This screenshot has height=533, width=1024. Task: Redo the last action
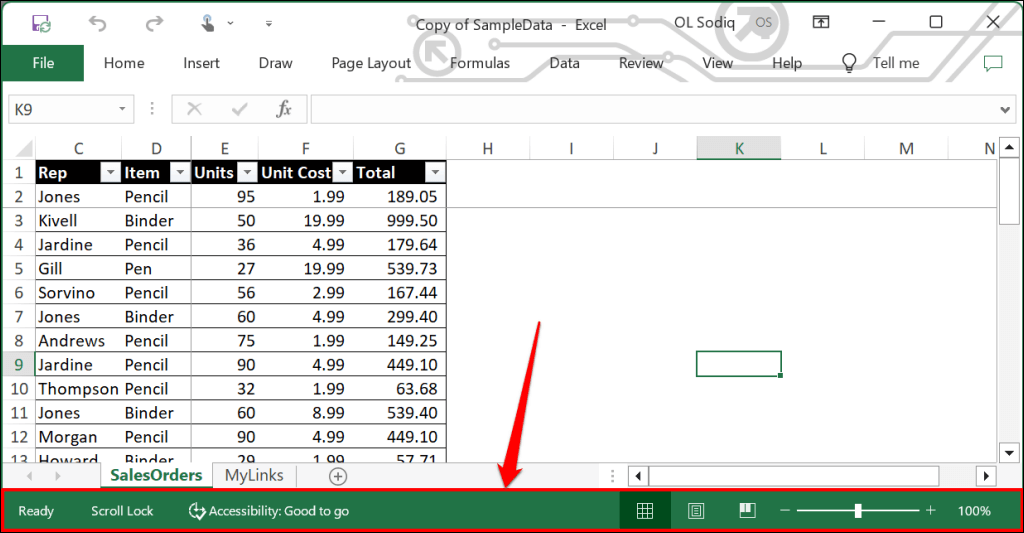(154, 24)
